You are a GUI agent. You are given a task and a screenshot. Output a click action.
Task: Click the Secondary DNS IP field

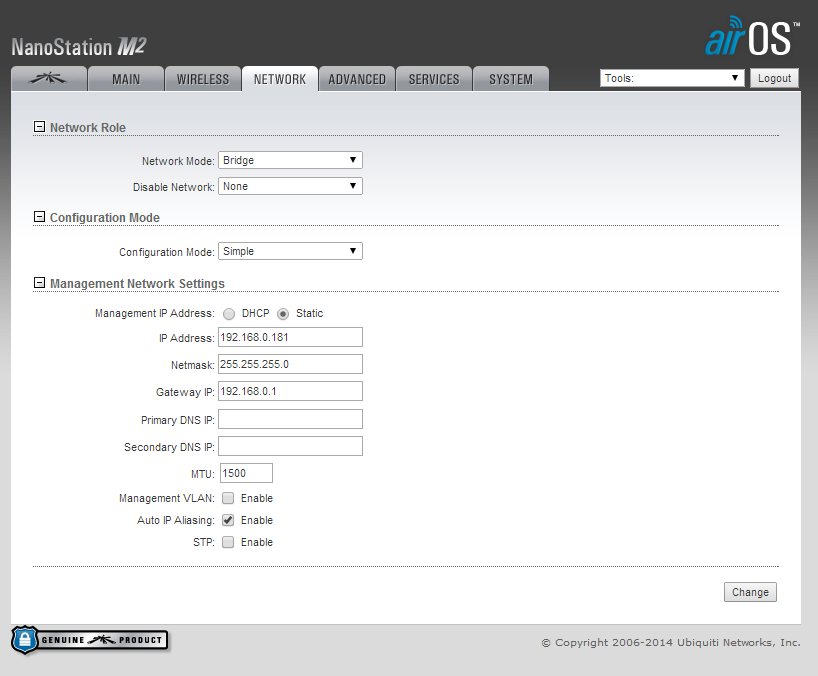290,446
